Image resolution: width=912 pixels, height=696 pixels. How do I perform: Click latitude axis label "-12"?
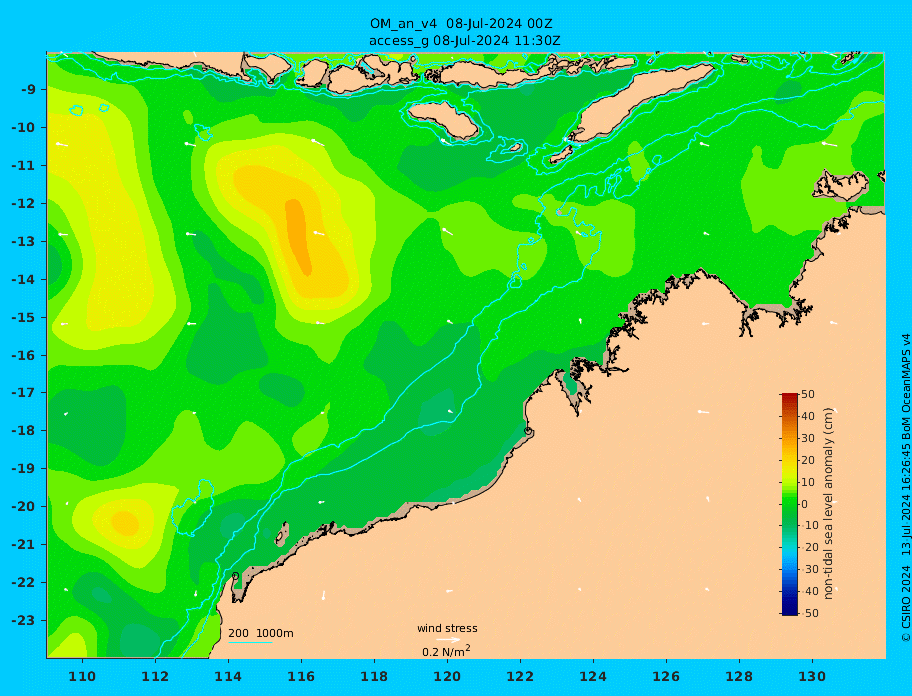tap(23, 204)
